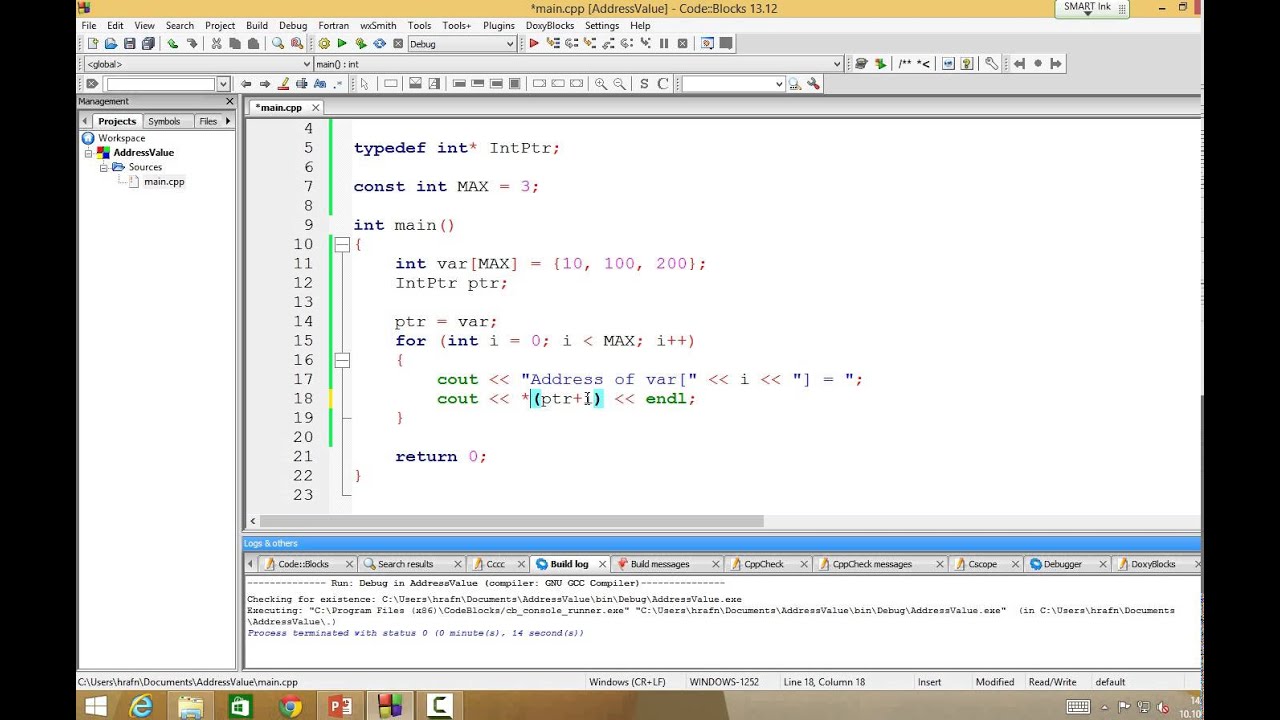Click the Redo toolbar icon
The image size is (1280, 720).
pyautogui.click(x=192, y=43)
